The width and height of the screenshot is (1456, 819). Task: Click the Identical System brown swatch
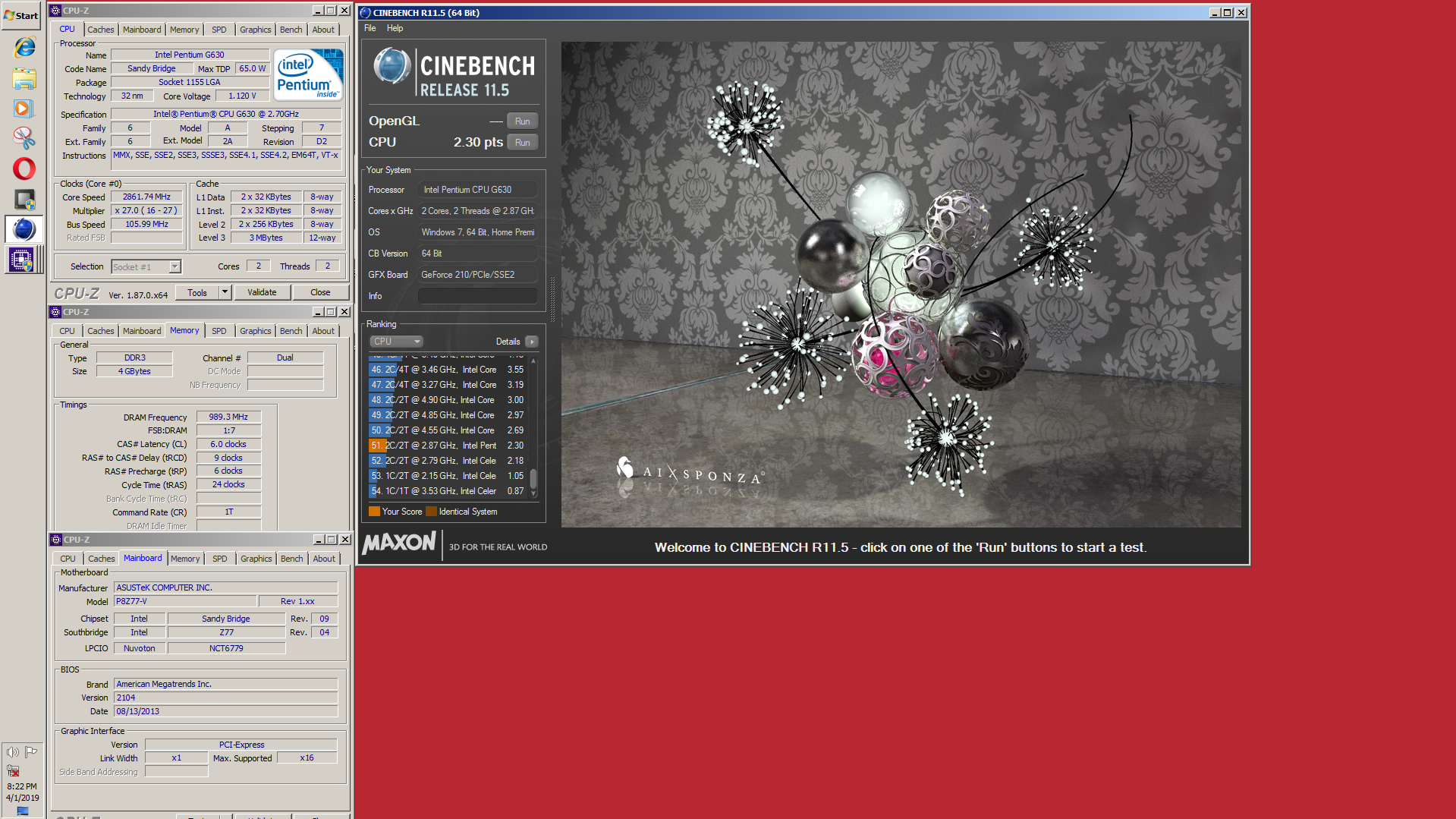click(431, 512)
